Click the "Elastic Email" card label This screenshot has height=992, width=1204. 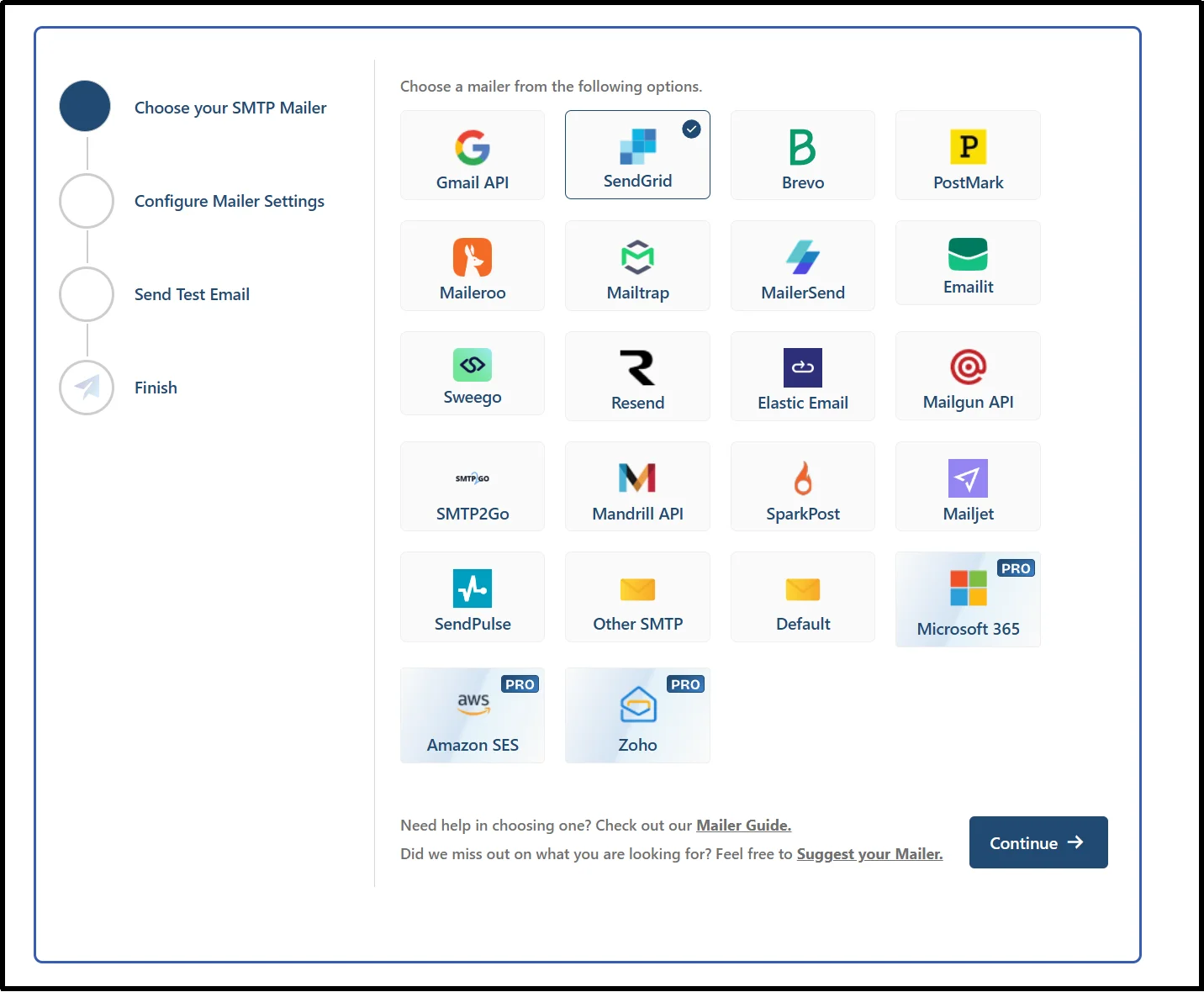pyautogui.click(x=803, y=403)
